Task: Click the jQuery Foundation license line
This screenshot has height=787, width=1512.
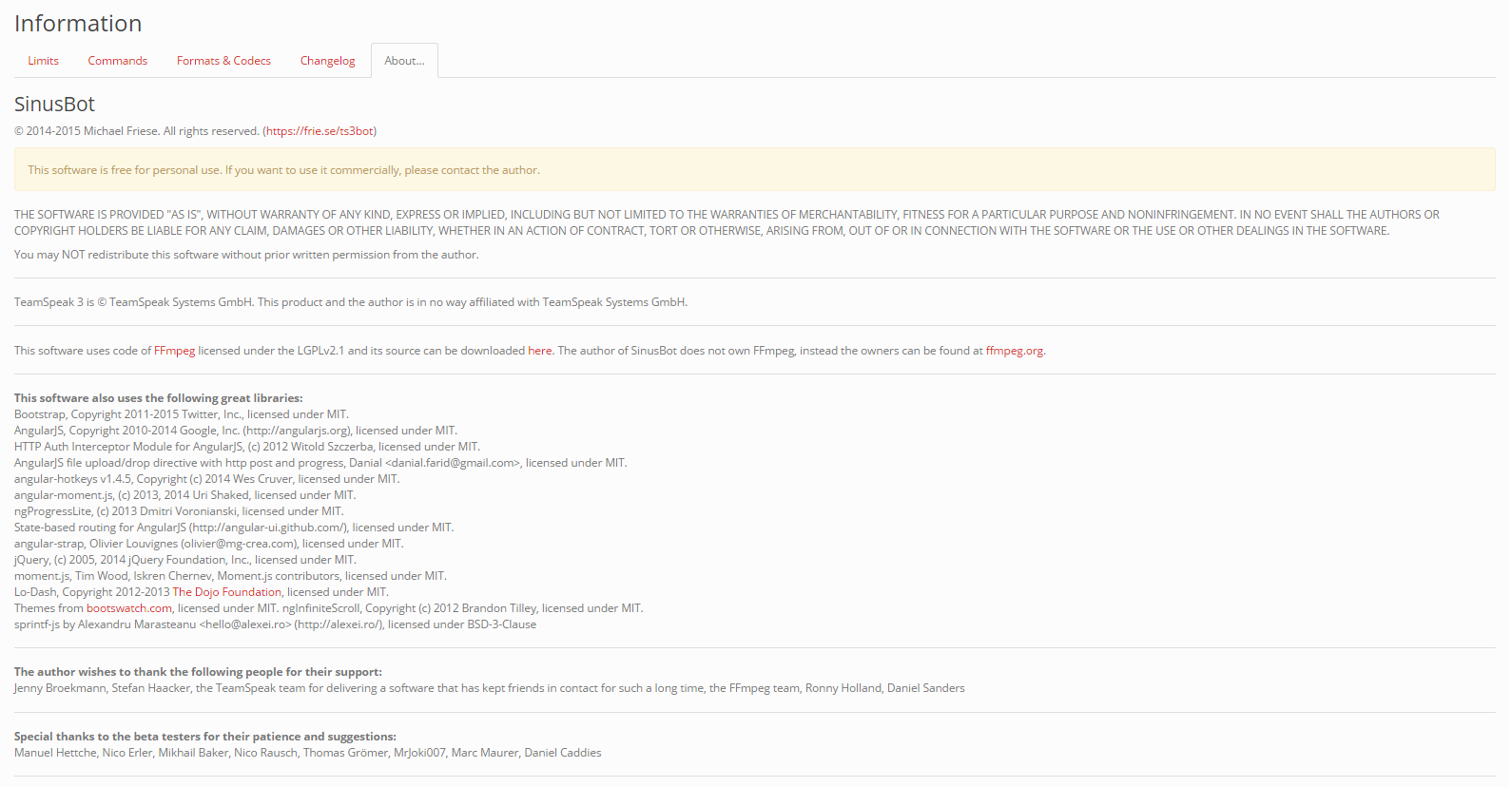Action: click(185, 560)
